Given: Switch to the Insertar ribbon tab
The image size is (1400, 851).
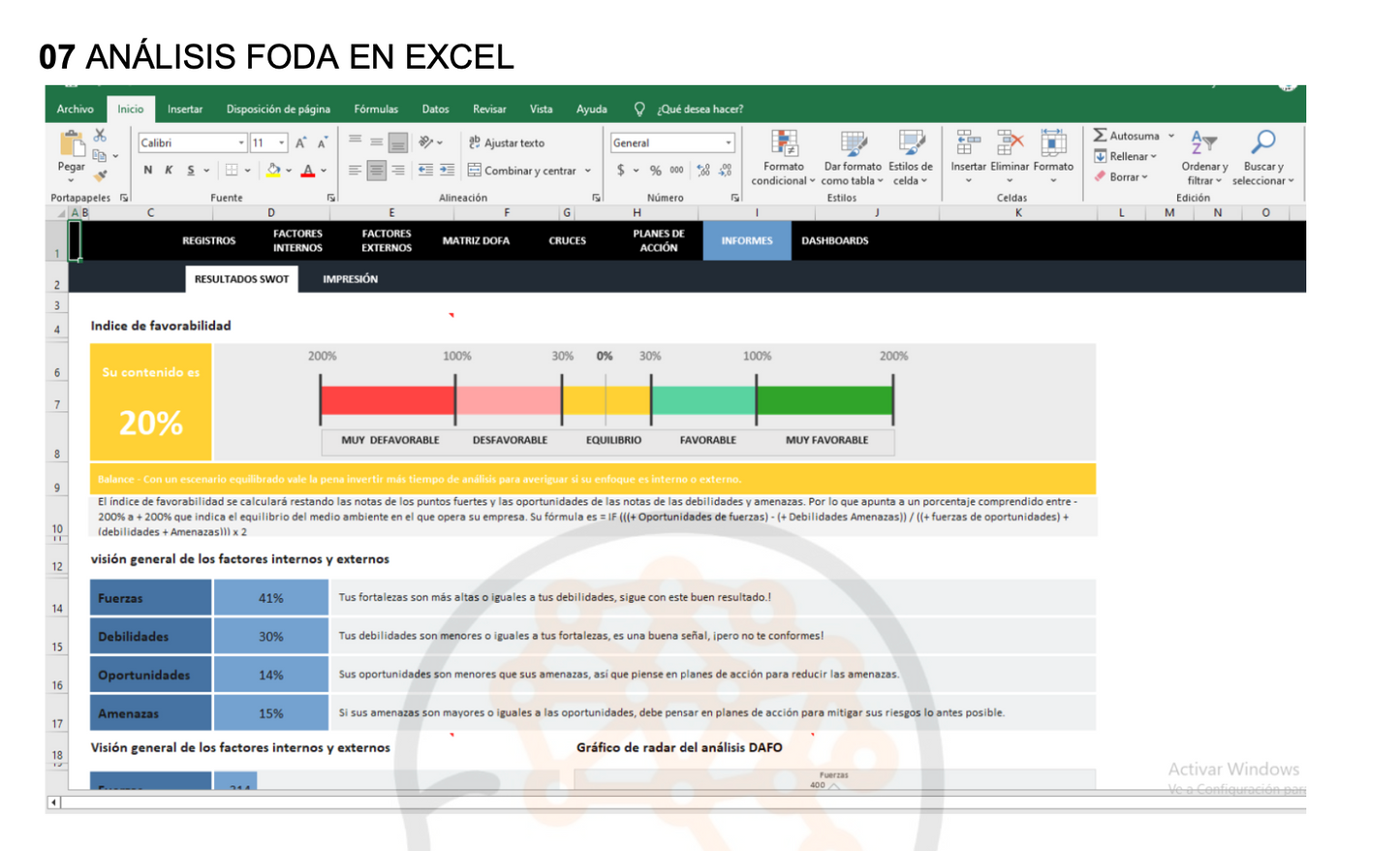Looking at the screenshot, I should pos(184,110).
